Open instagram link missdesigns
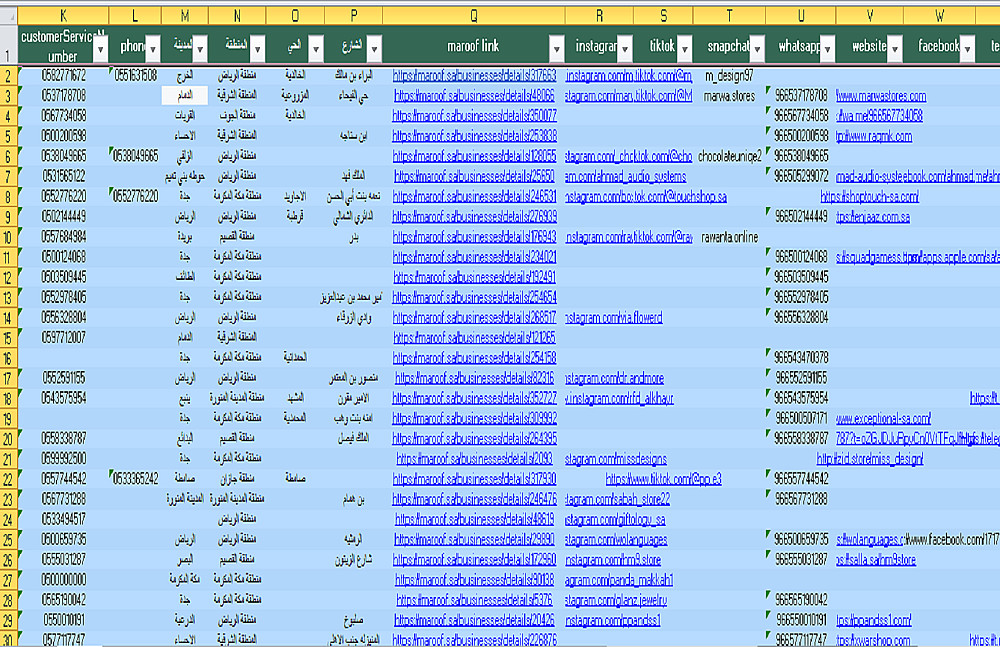 click(x=615, y=459)
